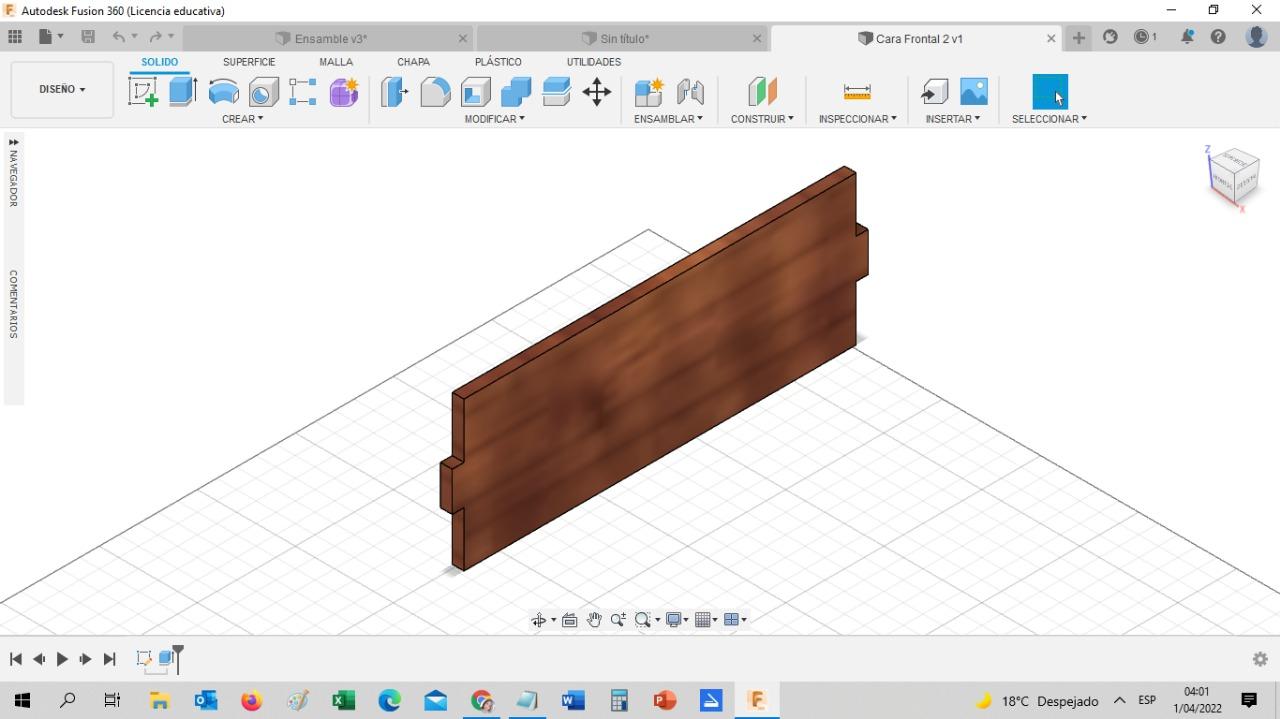The height and width of the screenshot is (719, 1280).
Task: Click the ViewCube orientation cube
Action: click(x=1234, y=175)
